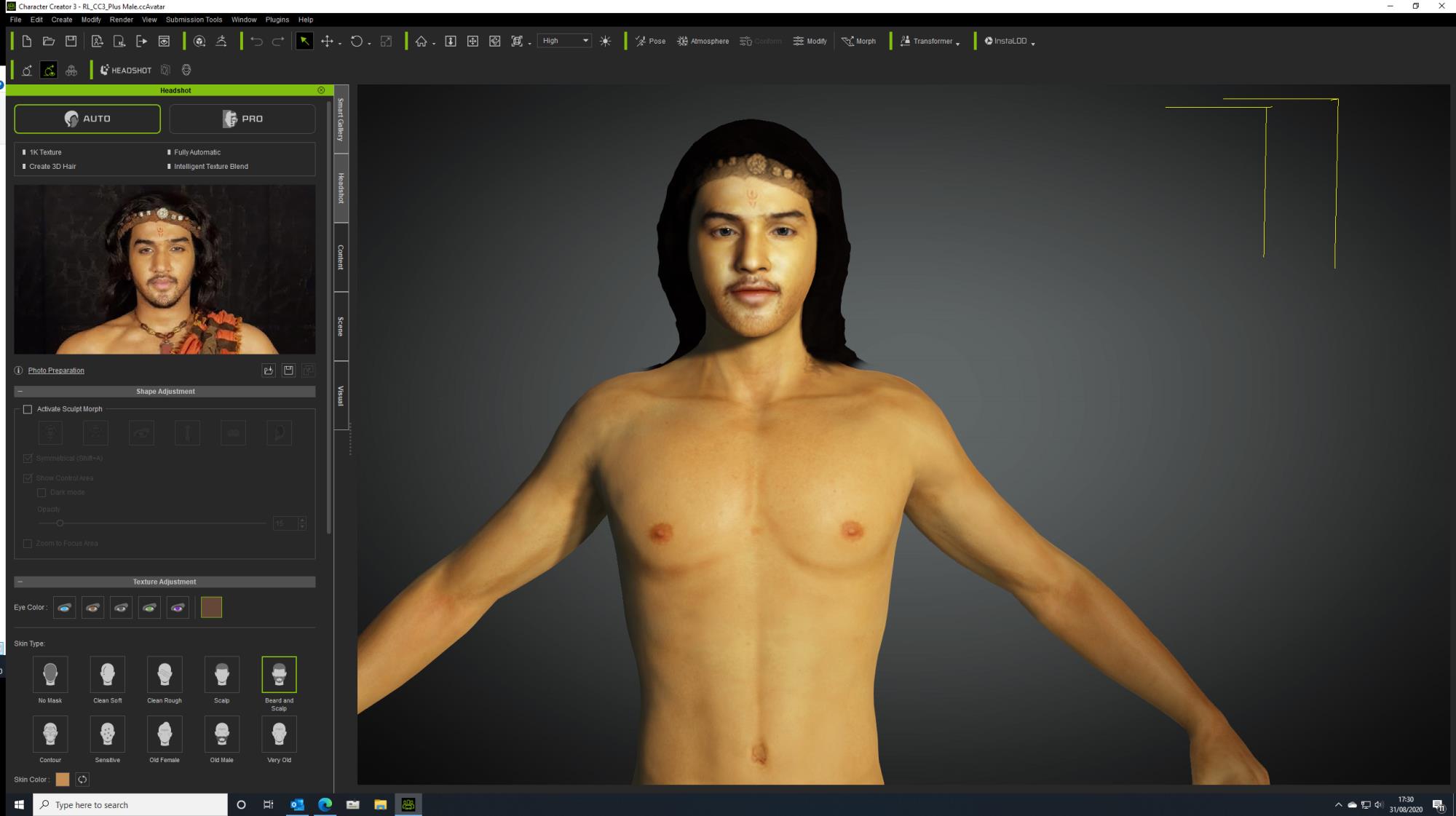Open the High quality dropdown
The height and width of the screenshot is (816, 1456).
click(564, 41)
